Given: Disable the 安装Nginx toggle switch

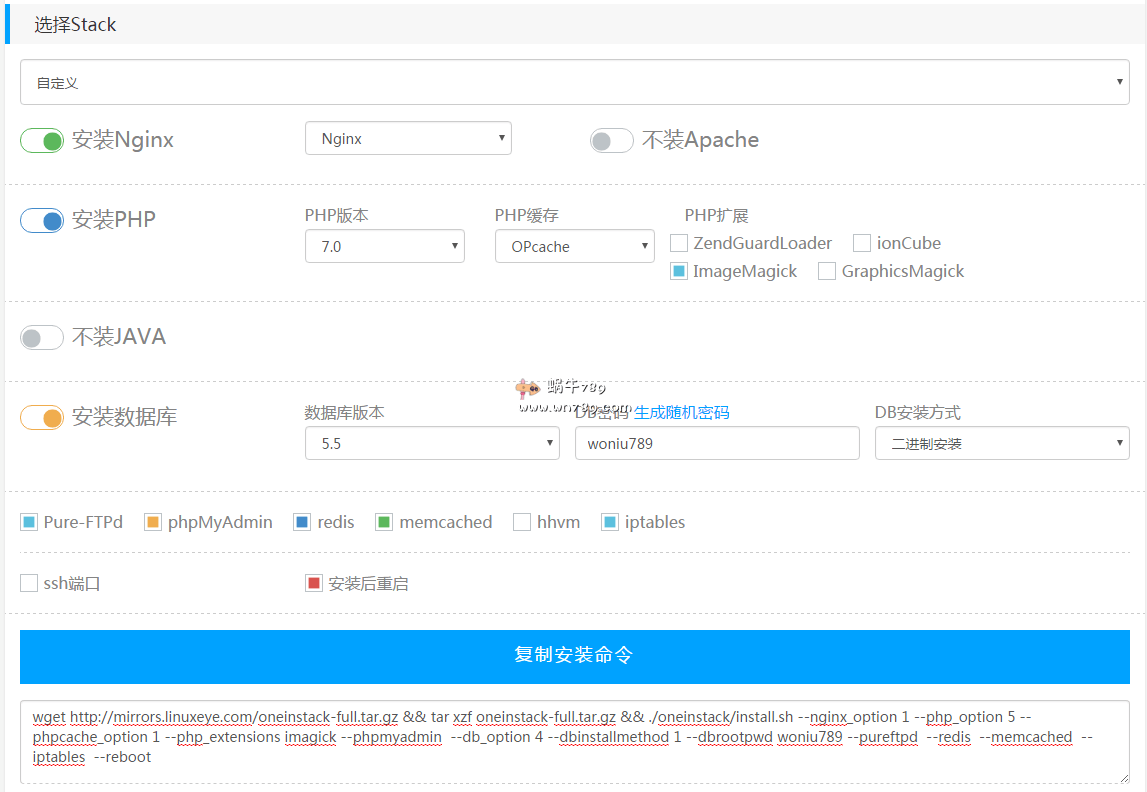Looking at the screenshot, I should pyautogui.click(x=41, y=140).
